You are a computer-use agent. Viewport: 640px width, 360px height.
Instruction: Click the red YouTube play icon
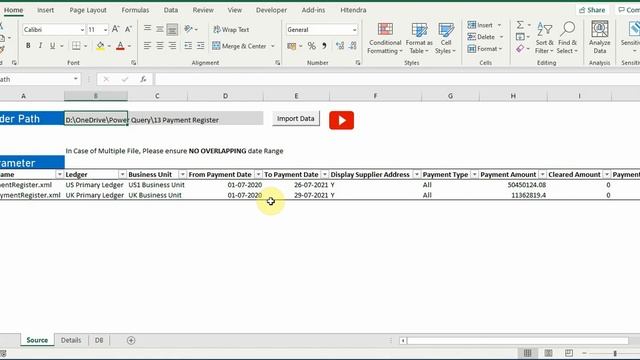(342, 120)
